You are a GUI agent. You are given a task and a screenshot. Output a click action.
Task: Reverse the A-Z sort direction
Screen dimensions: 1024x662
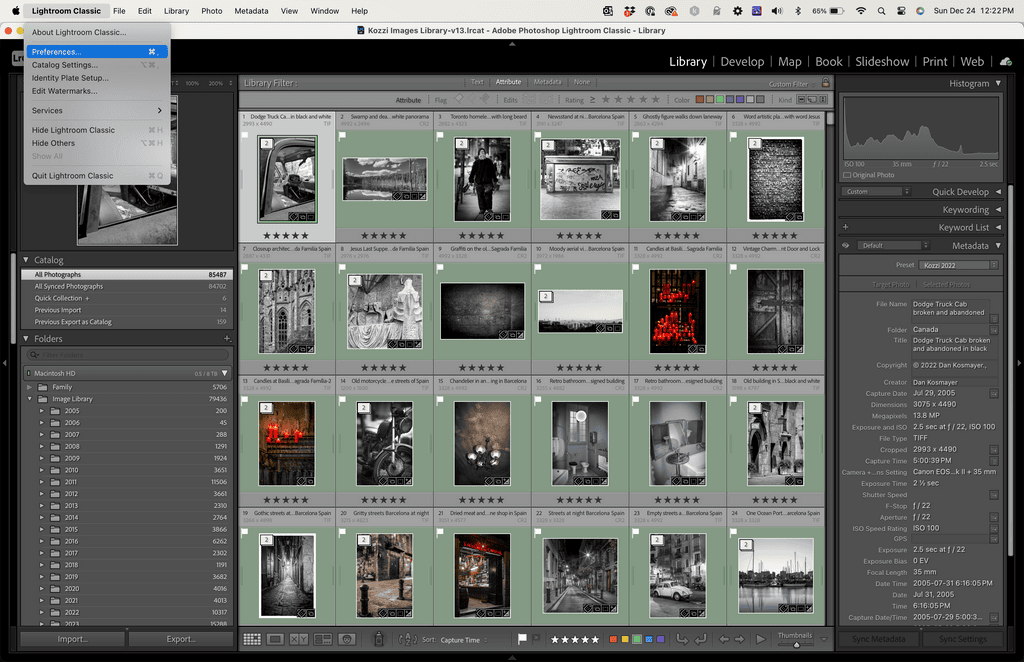[408, 640]
